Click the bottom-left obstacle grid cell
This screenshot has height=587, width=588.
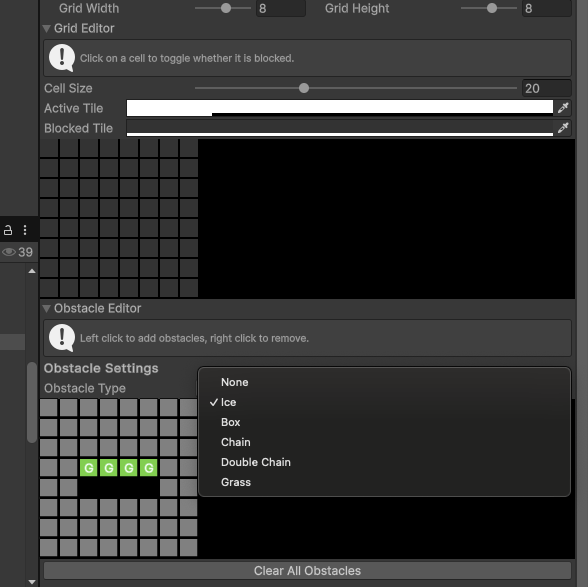pos(49,548)
